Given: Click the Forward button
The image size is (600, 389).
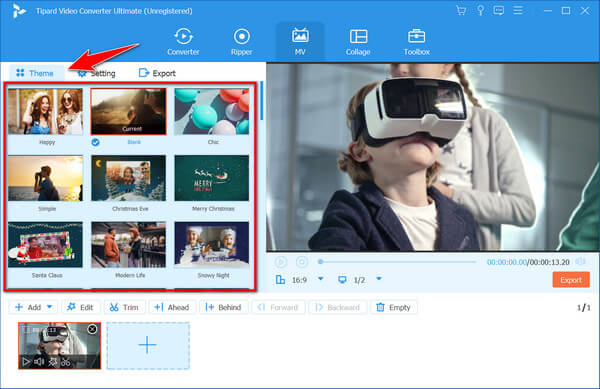Looking at the screenshot, I should [x=278, y=307].
